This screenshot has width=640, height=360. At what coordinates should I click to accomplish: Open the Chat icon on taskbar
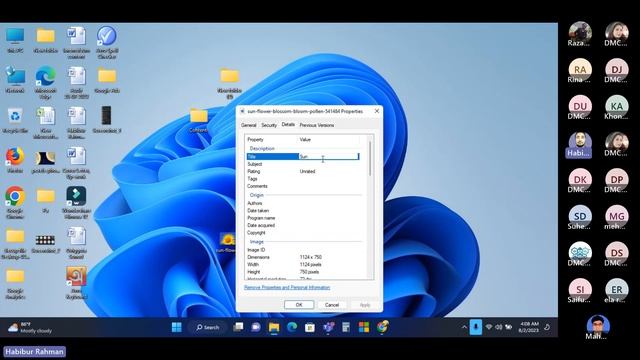[x=256, y=327]
